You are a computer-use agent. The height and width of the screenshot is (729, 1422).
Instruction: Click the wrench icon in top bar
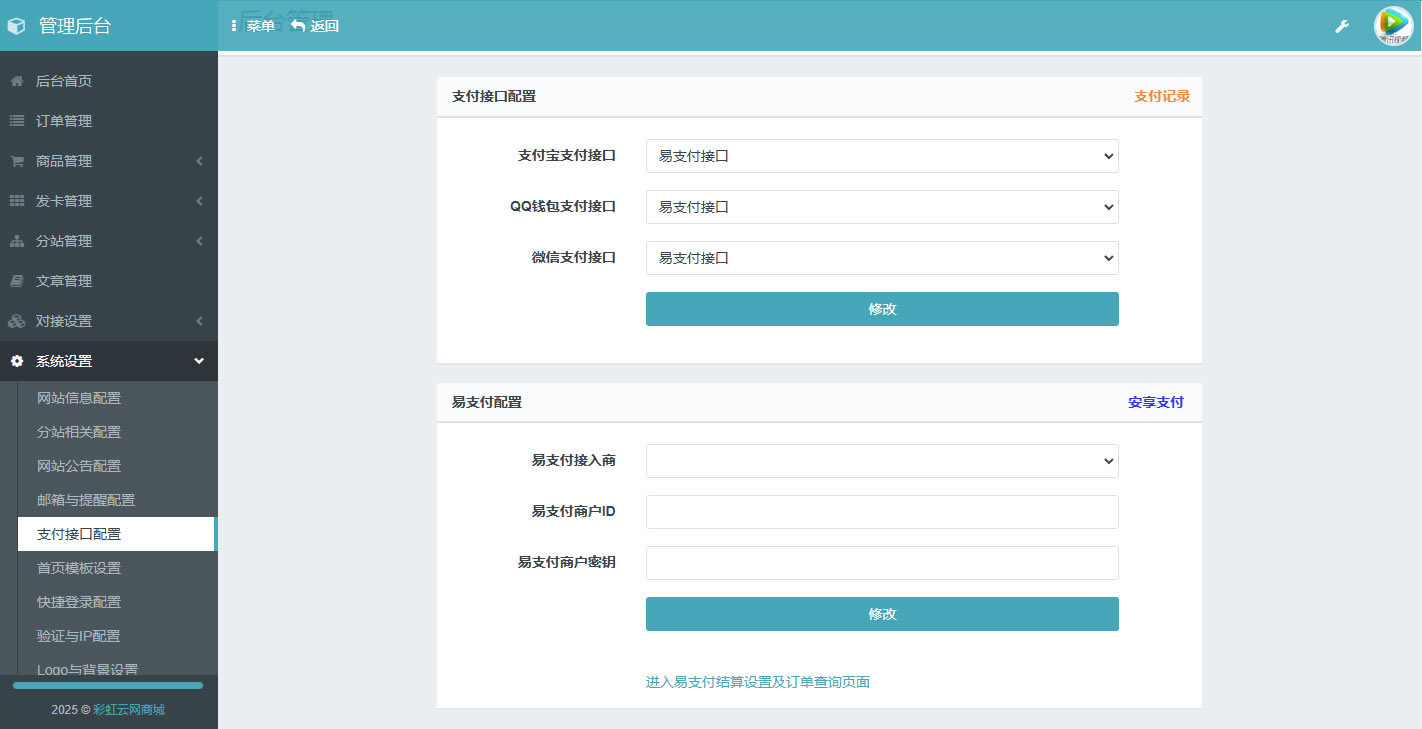pyautogui.click(x=1342, y=26)
